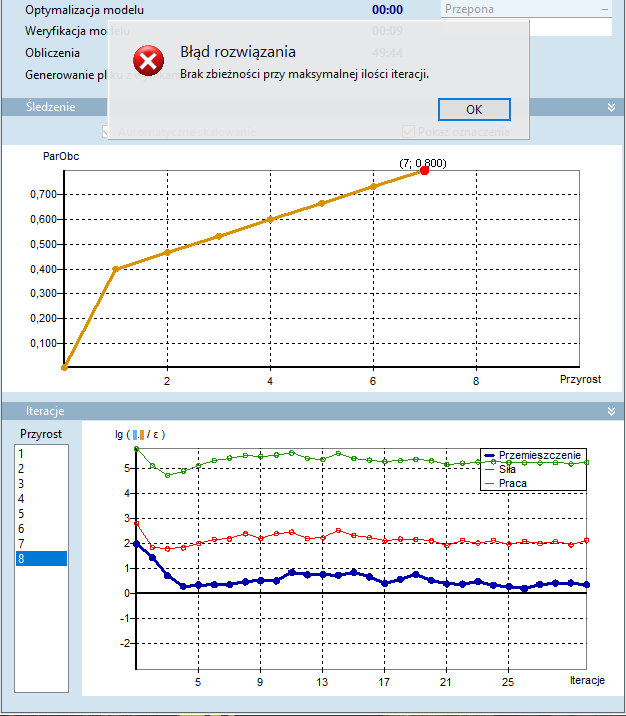Collapse the Śledzenie section chevron
The image size is (626, 716).
(611, 107)
